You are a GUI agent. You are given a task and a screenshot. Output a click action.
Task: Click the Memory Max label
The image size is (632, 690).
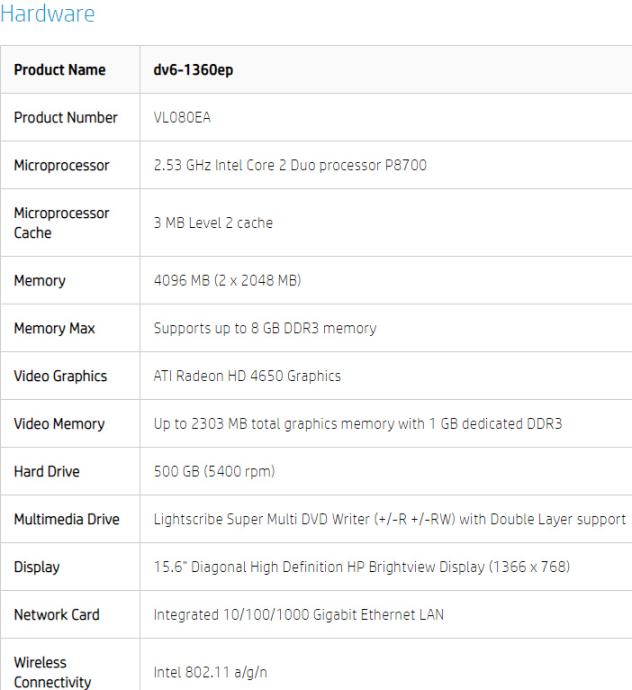54,328
